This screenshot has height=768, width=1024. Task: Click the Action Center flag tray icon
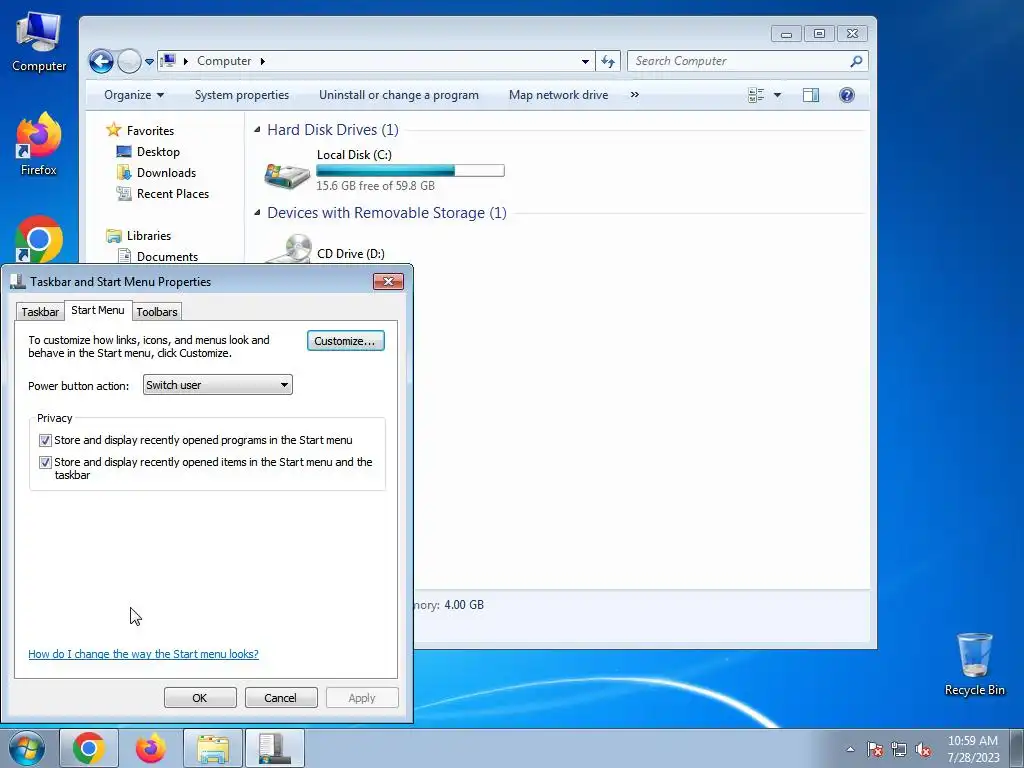tap(874, 749)
